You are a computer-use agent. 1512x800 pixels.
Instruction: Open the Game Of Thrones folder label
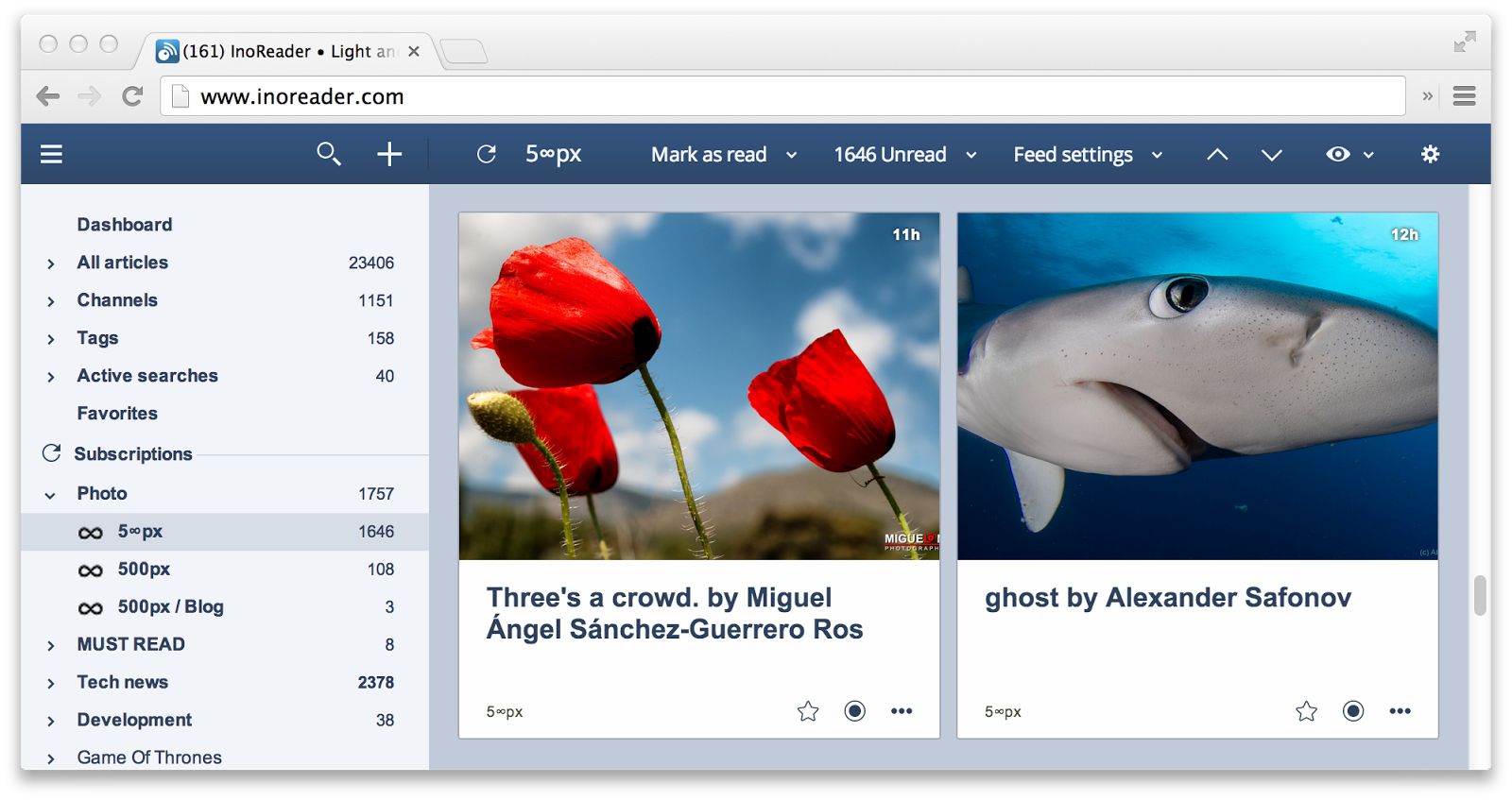click(x=149, y=757)
